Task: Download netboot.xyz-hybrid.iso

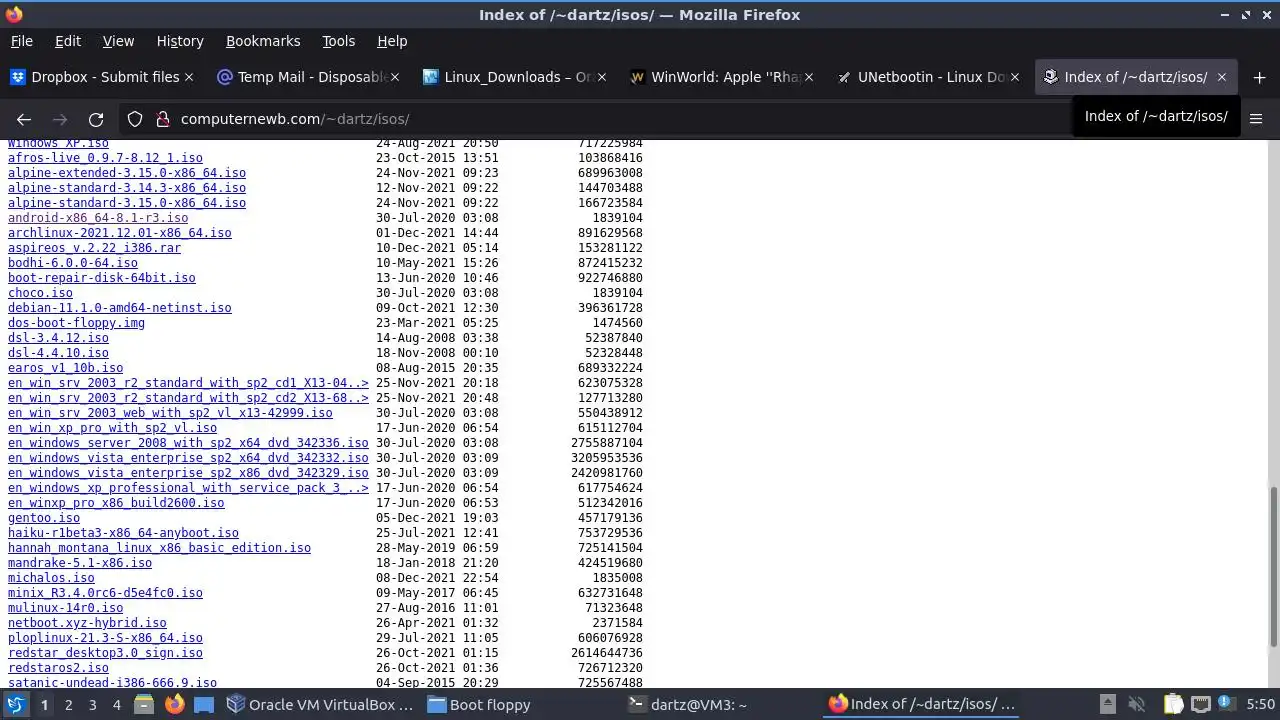Action: [87, 623]
